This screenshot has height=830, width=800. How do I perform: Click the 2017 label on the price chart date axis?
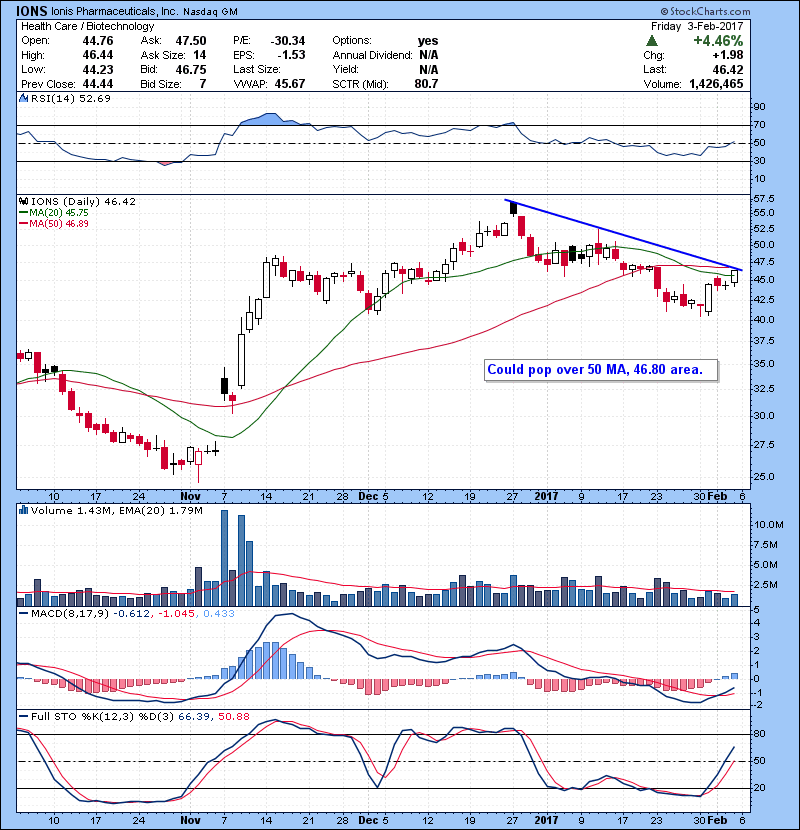(x=546, y=497)
